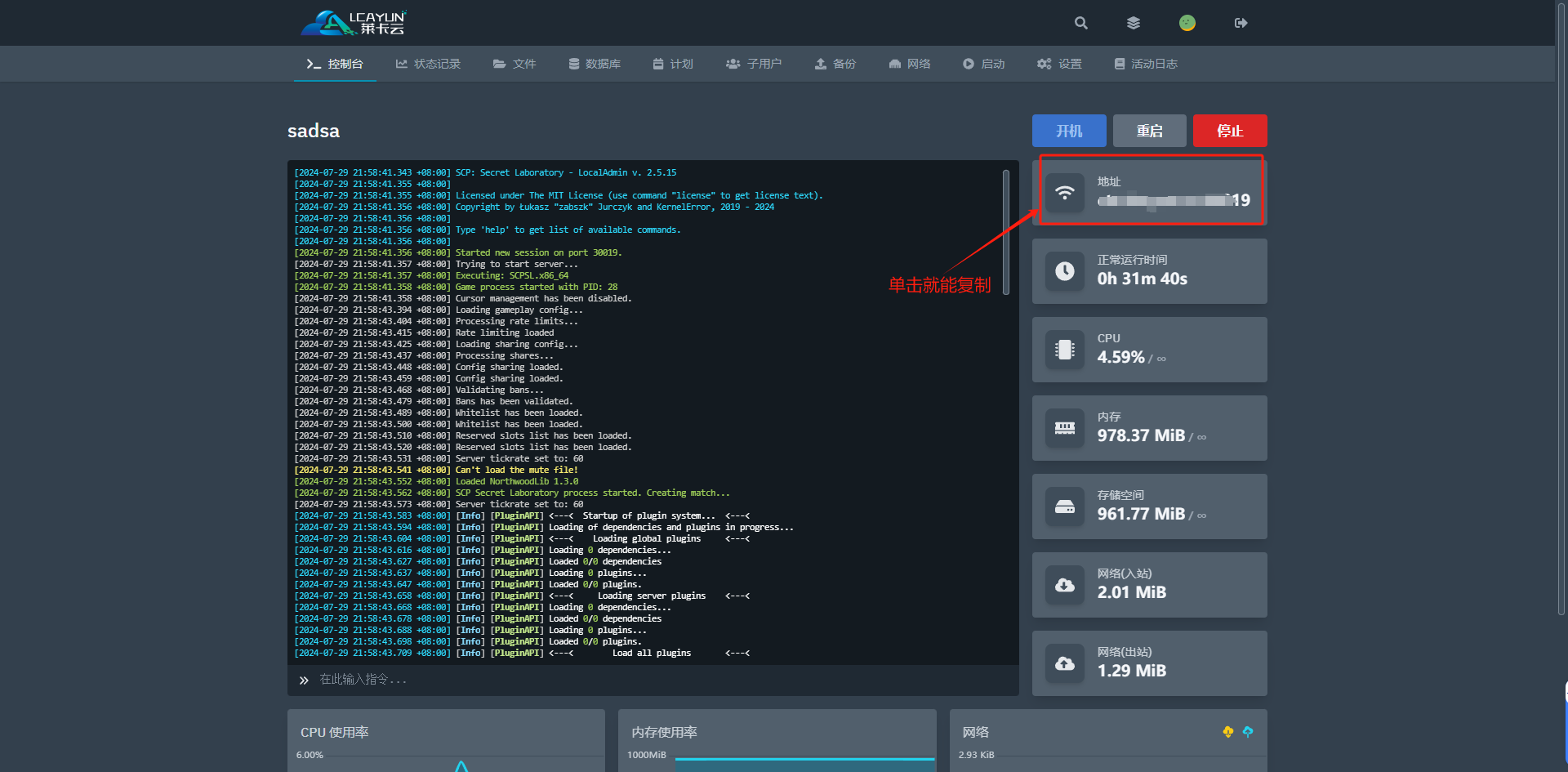The image size is (1568, 772).
Task: Switch to the 控制台 tab
Action: 335,64
